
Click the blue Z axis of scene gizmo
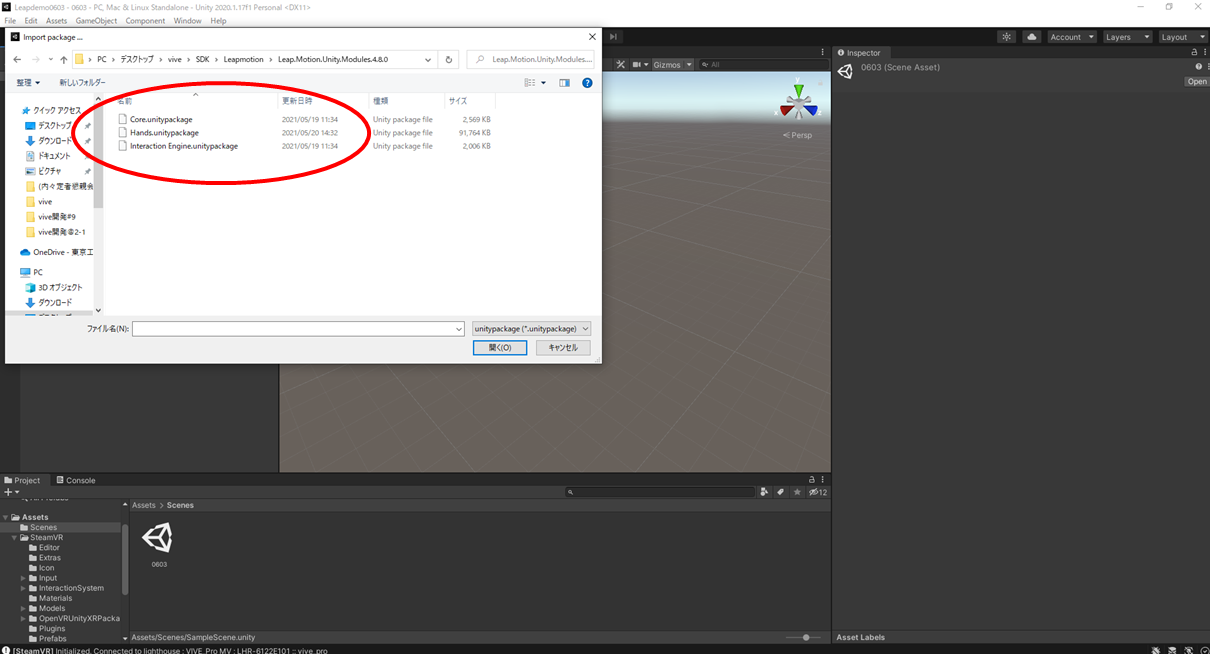click(813, 111)
